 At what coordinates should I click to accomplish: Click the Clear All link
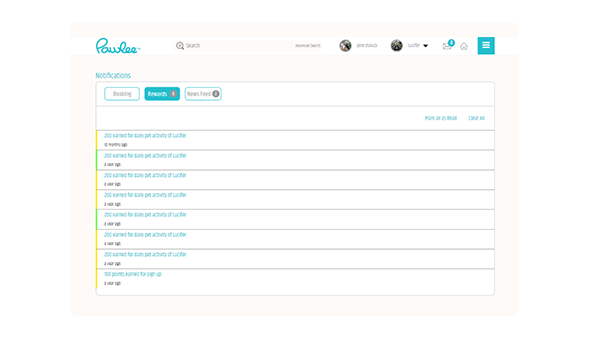click(x=476, y=118)
